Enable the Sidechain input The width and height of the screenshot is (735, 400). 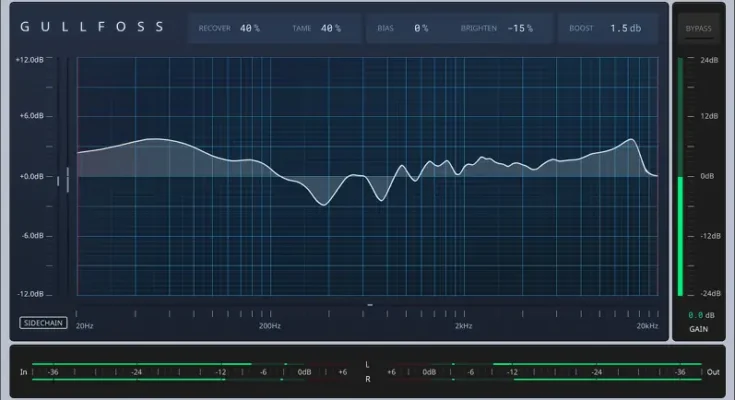(43, 323)
